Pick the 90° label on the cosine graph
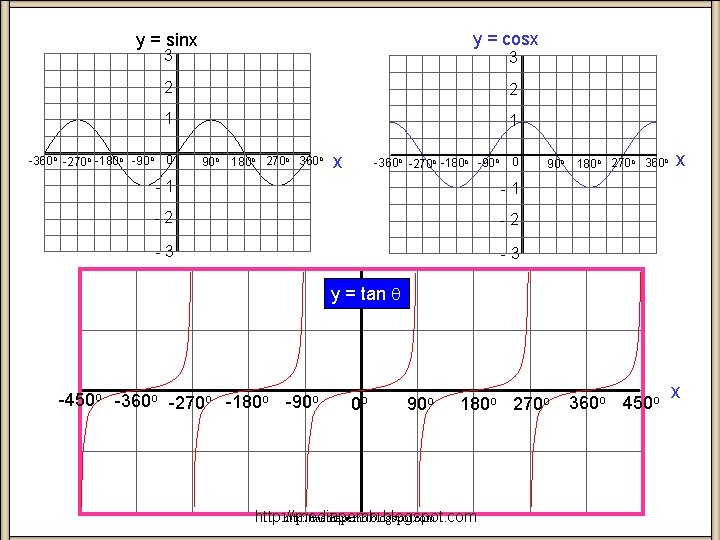 click(x=556, y=163)
